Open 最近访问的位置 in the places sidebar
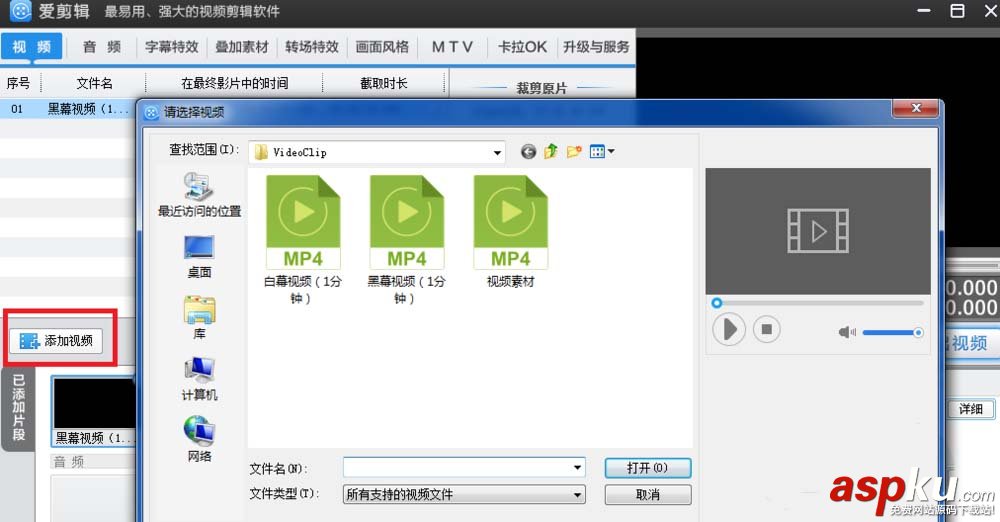Screen dimensions: 1000x522 (199, 195)
